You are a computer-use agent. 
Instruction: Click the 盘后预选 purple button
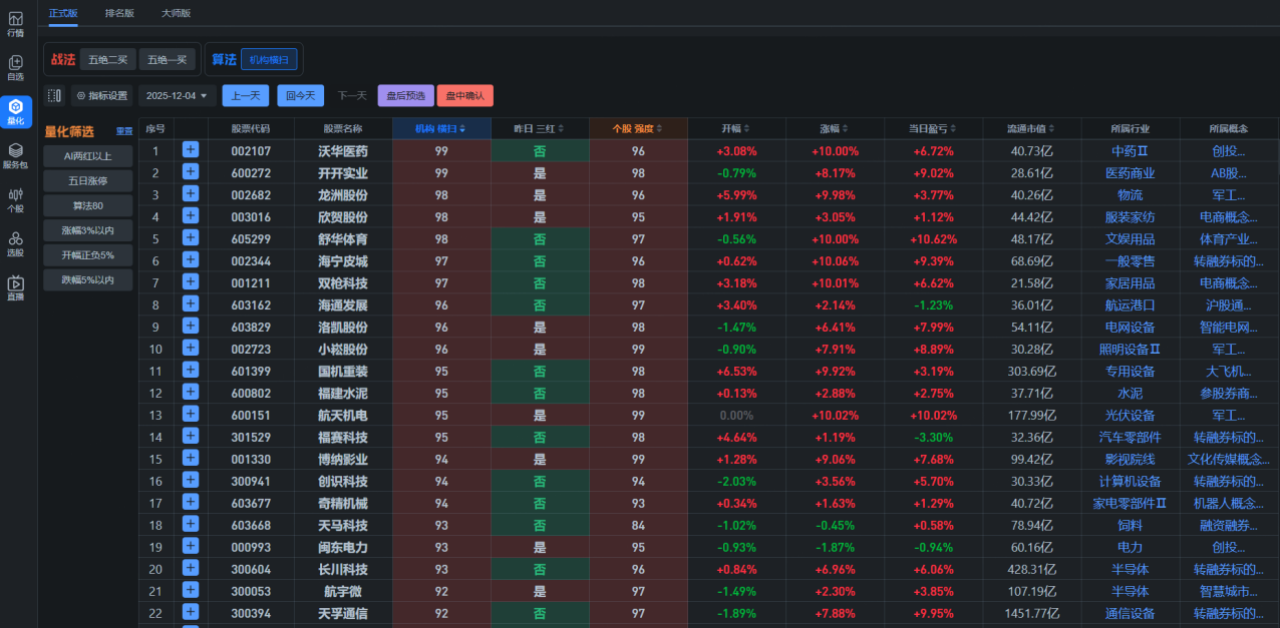pyautogui.click(x=405, y=96)
